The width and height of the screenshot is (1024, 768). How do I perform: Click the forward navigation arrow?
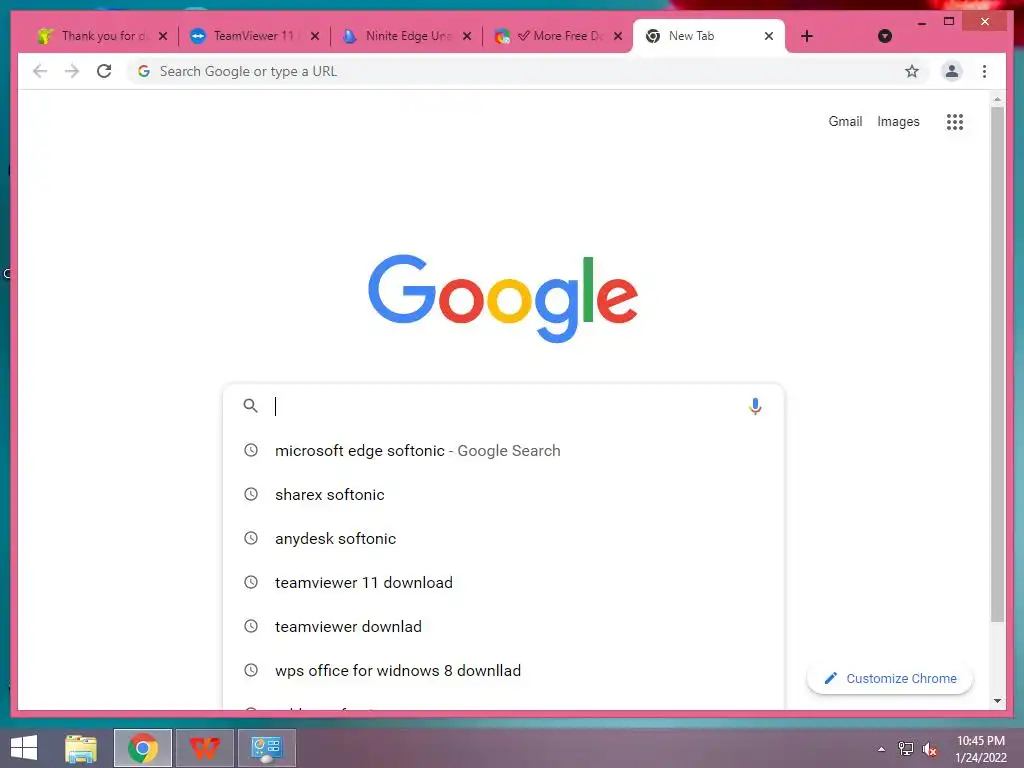[x=72, y=71]
